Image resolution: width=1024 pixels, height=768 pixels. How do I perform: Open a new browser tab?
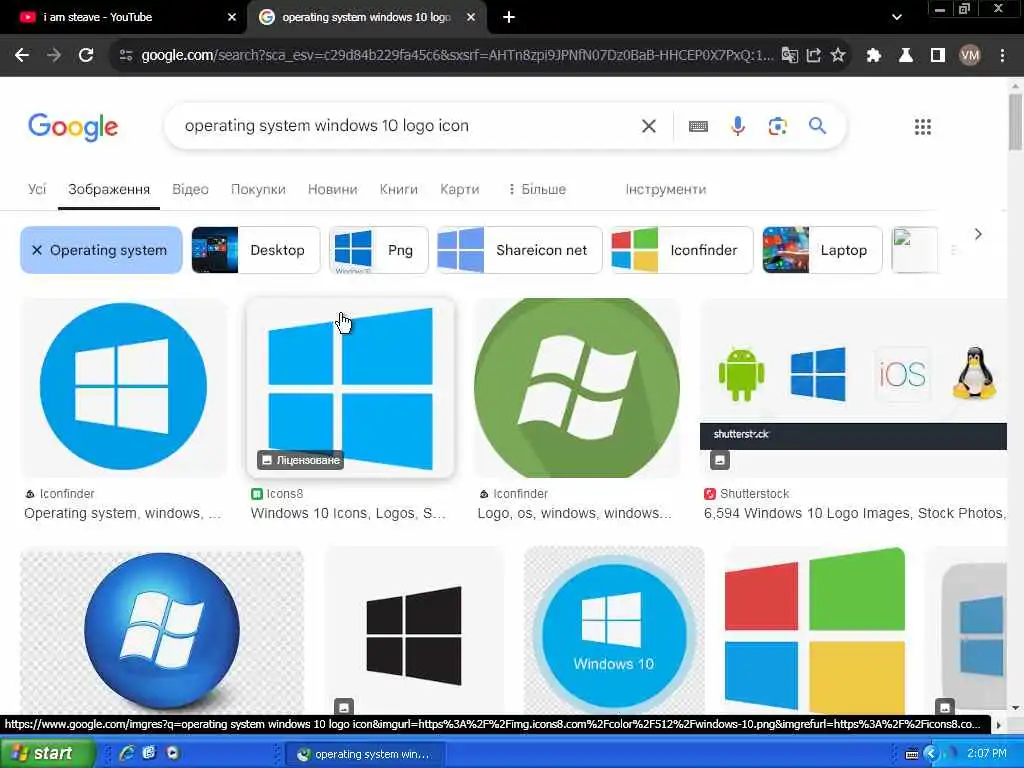click(509, 18)
